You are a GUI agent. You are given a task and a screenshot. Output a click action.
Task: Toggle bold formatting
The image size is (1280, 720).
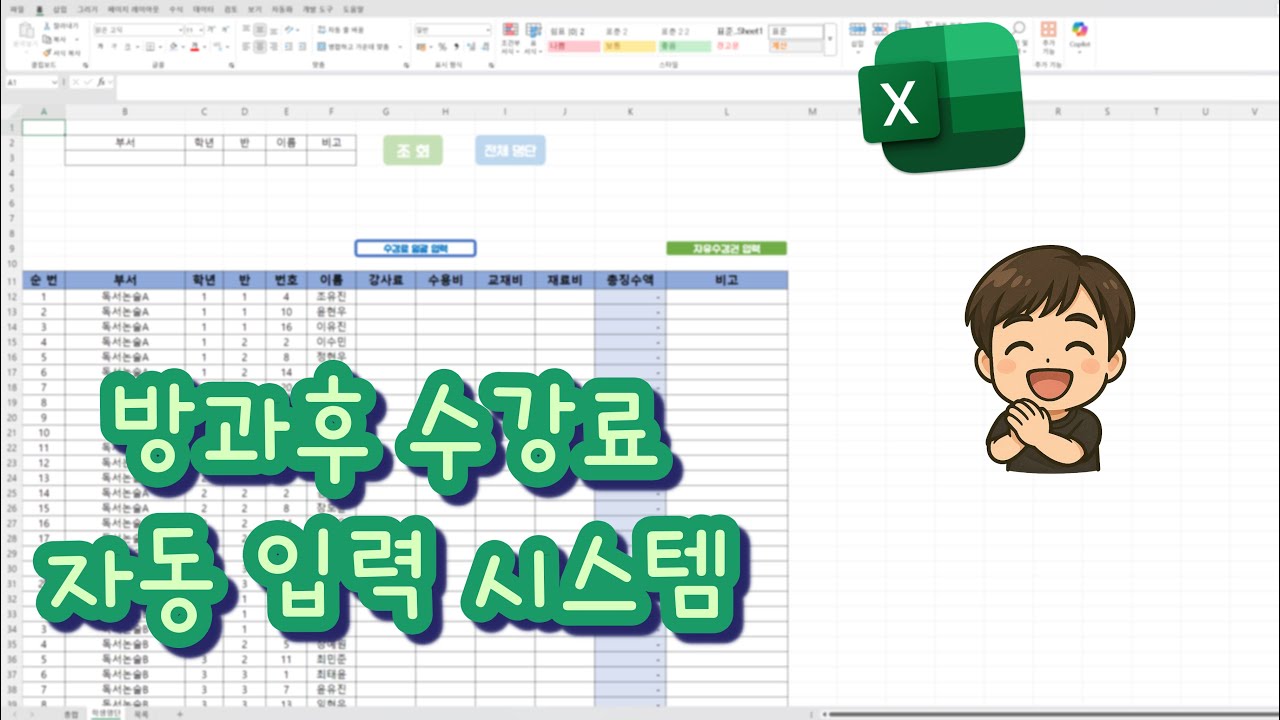click(100, 47)
